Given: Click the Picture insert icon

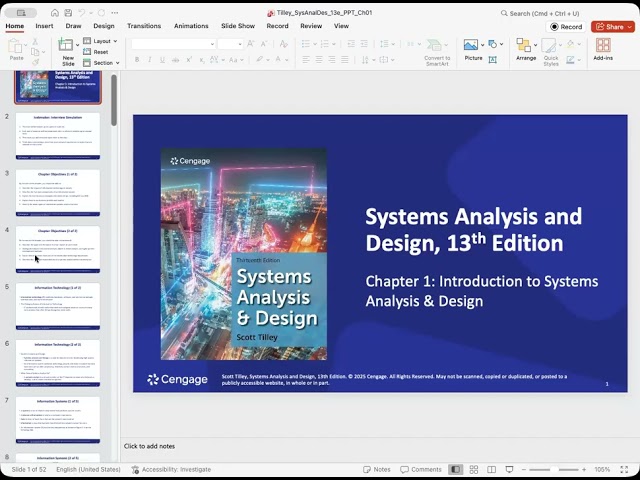Looking at the screenshot, I should pos(471,44).
